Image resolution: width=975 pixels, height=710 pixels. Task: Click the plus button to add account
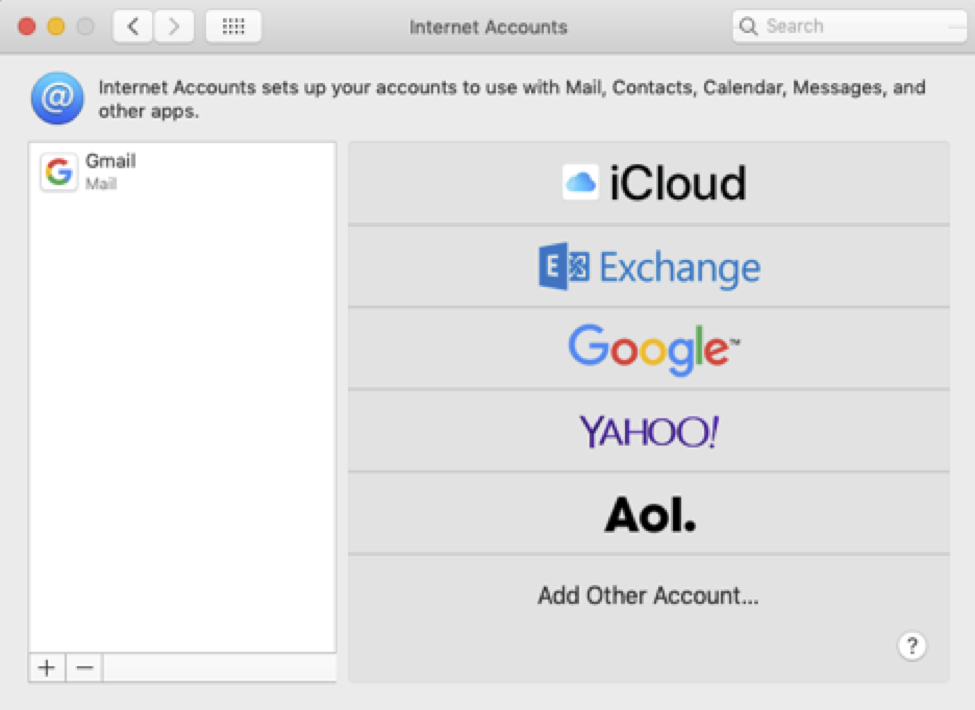coord(46,668)
